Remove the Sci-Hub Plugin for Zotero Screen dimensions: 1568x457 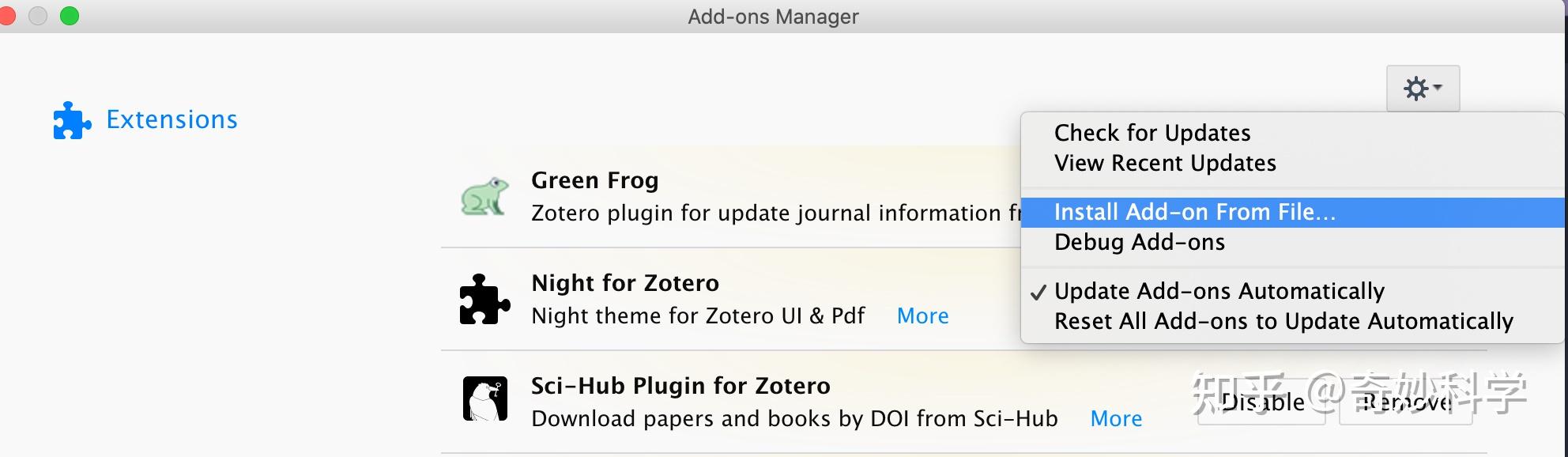(1405, 403)
